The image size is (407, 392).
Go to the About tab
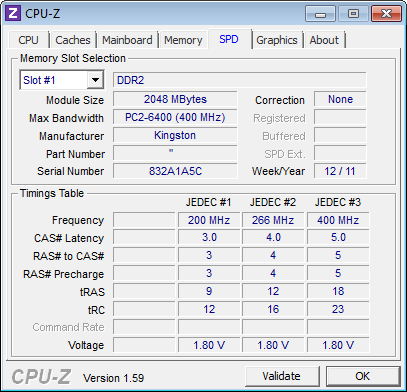(324, 40)
